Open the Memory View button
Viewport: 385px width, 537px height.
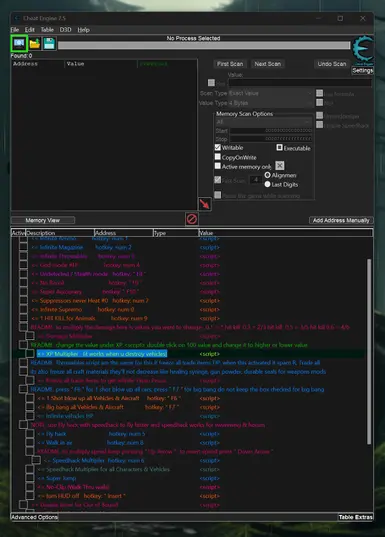click(x=43, y=220)
